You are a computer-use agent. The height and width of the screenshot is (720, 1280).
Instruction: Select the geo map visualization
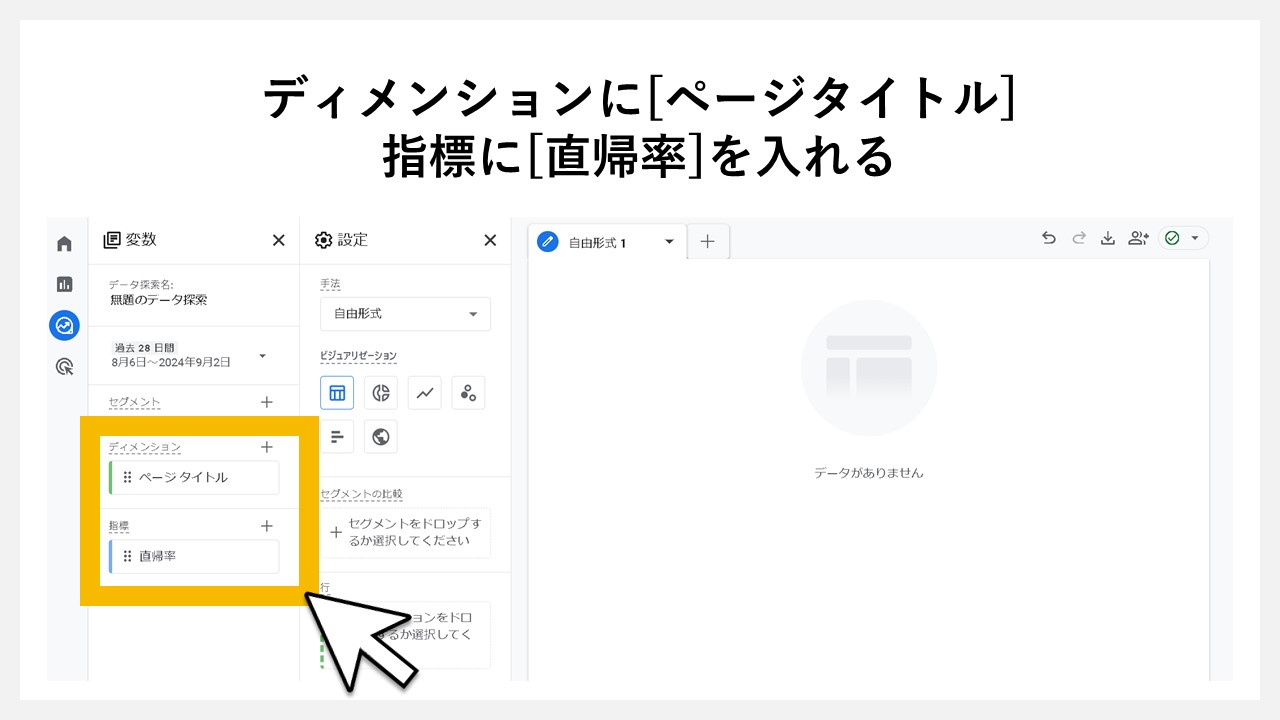click(x=381, y=436)
